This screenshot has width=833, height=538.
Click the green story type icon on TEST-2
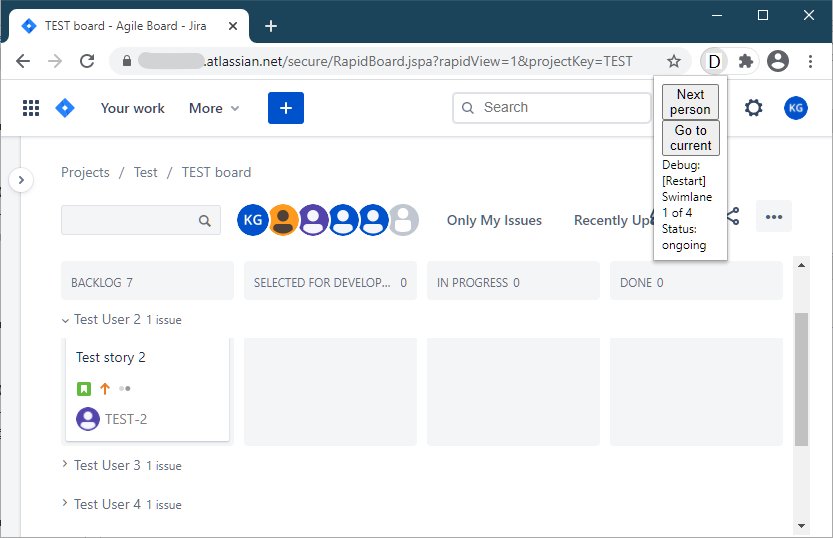(x=84, y=389)
